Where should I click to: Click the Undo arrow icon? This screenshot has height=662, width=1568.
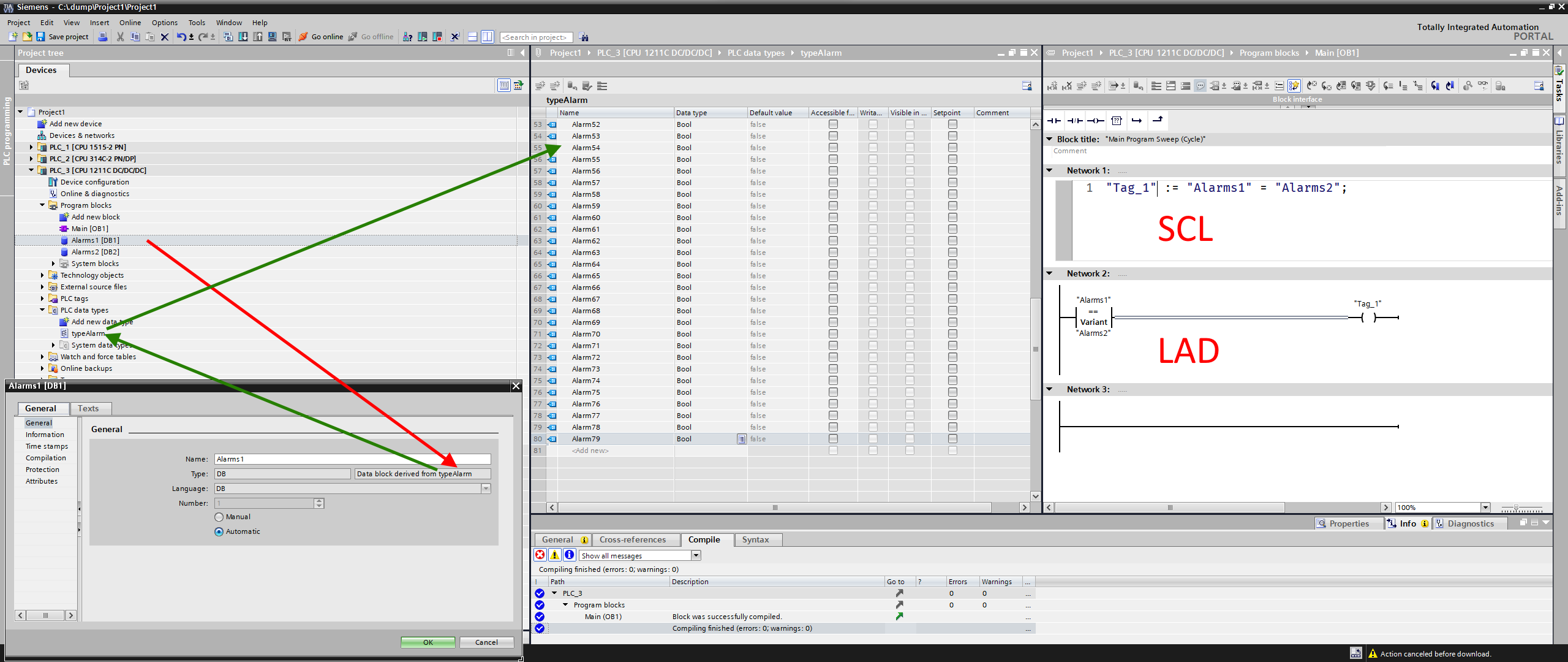coord(181,37)
